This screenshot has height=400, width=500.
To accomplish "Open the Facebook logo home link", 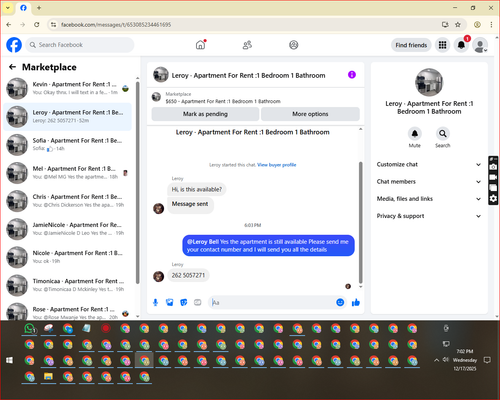I will click(14, 45).
